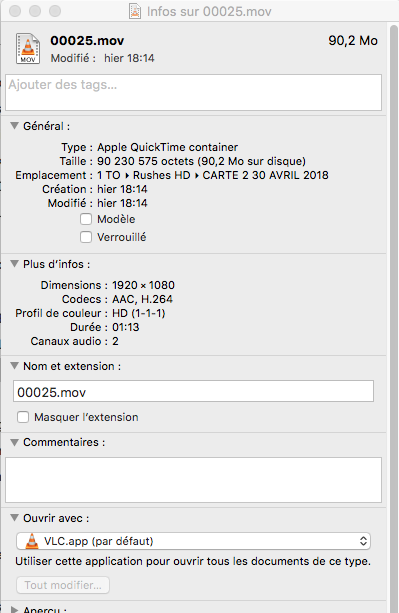Click the 90,2 Mo size in header
The width and height of the screenshot is (399, 613).
(x=353, y=41)
